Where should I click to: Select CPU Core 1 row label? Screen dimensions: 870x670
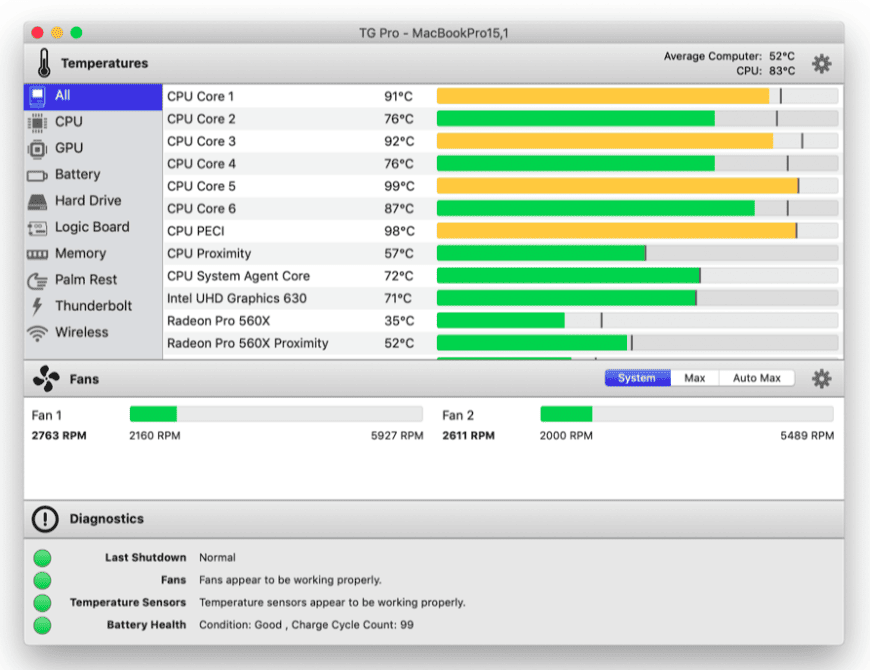200,97
